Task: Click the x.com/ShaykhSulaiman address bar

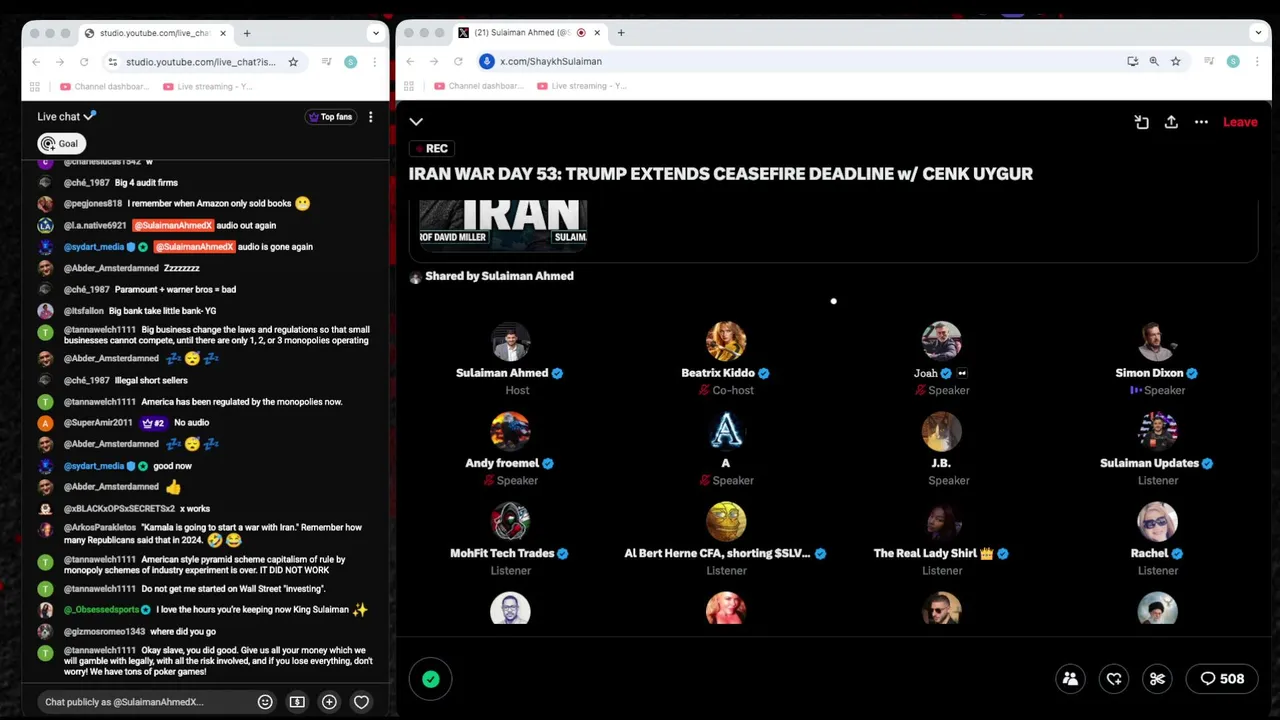Action: [830, 61]
